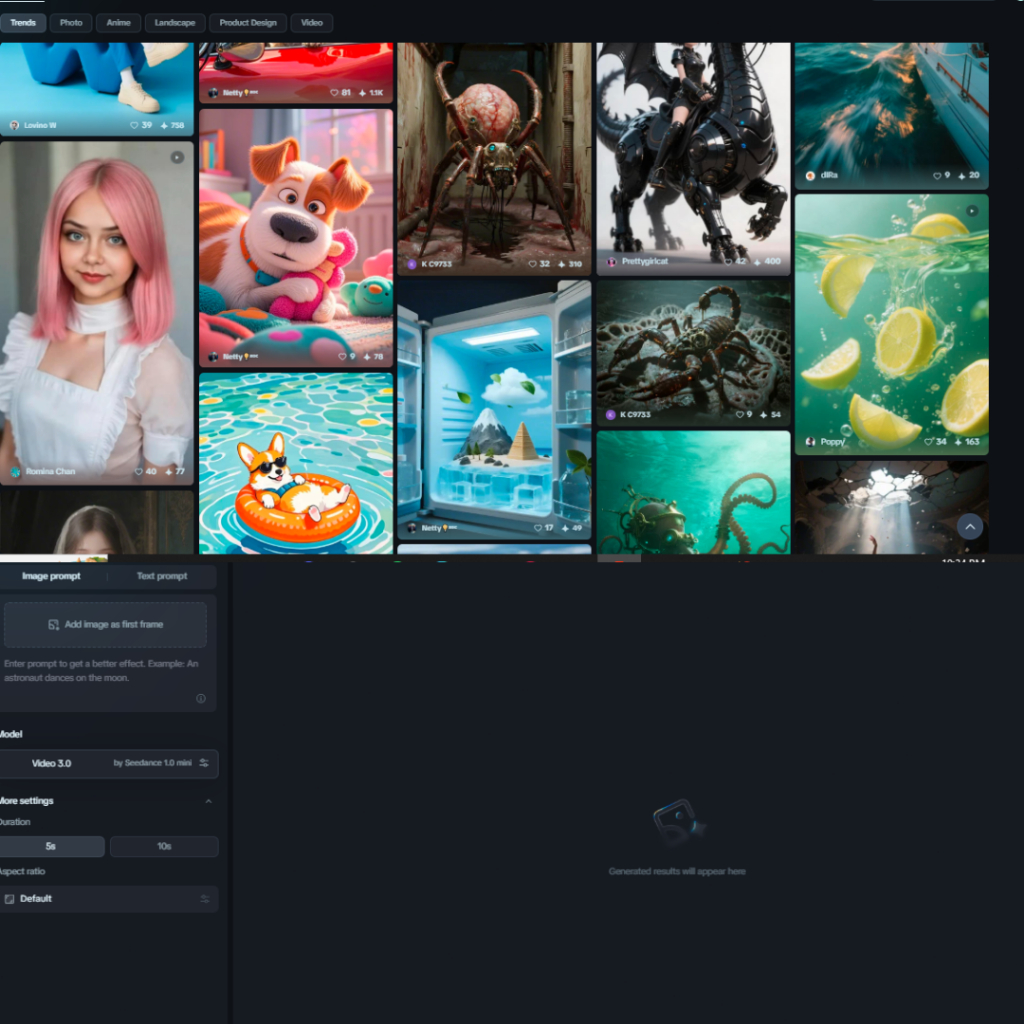The image size is (1024, 1024).
Task: Open Netty's name on the cartoon dog card
Action: click(232, 357)
